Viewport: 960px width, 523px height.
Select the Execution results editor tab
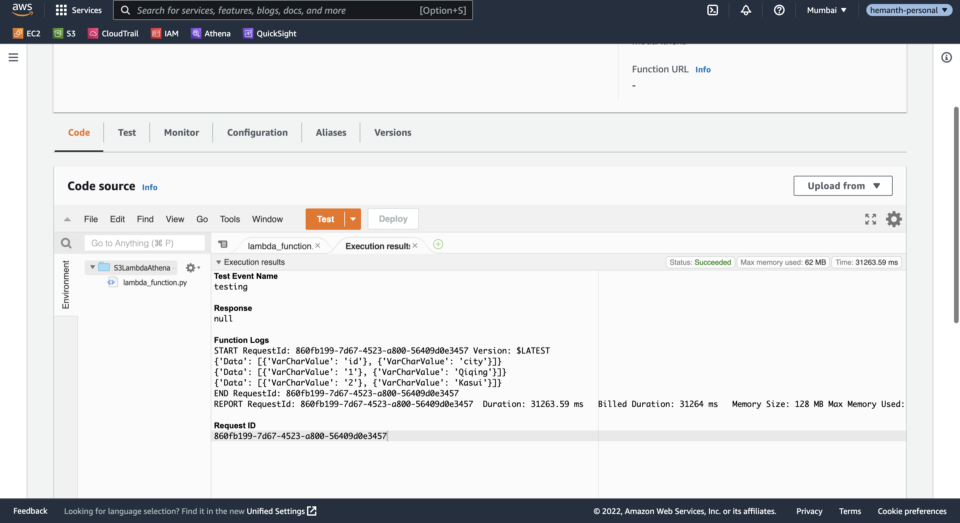[377, 246]
